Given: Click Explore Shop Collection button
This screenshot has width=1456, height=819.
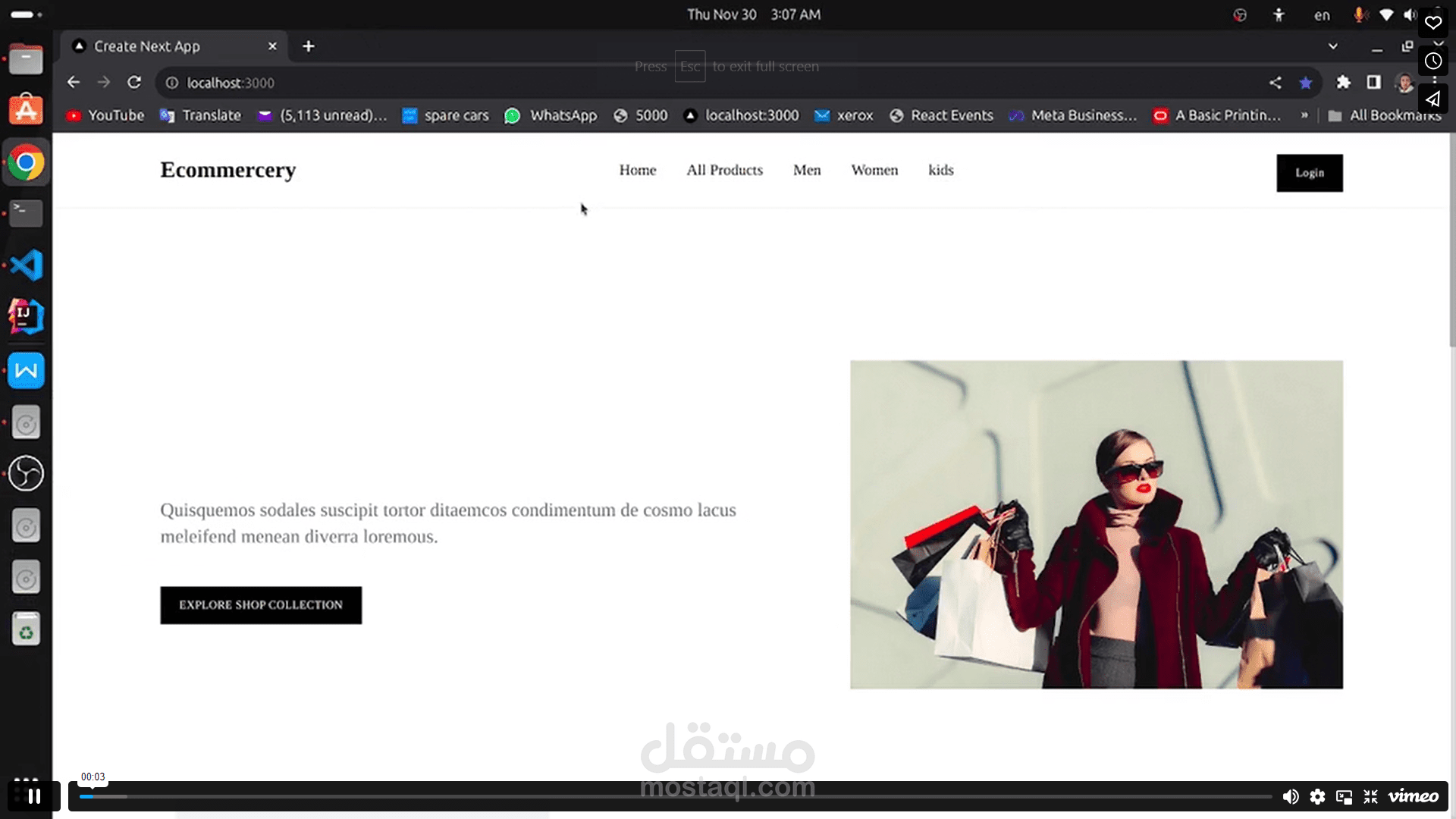Looking at the screenshot, I should pos(261,605).
